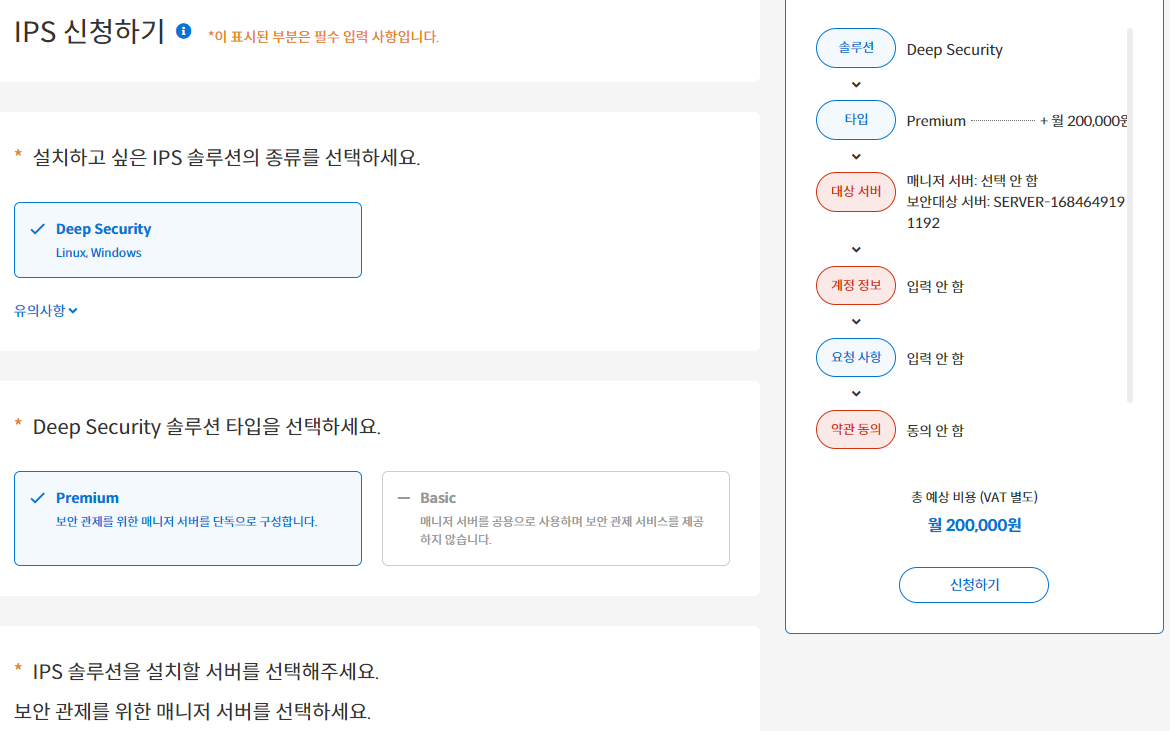
Task: Click the summary panel vertical scrollbar
Action: click(1130, 215)
